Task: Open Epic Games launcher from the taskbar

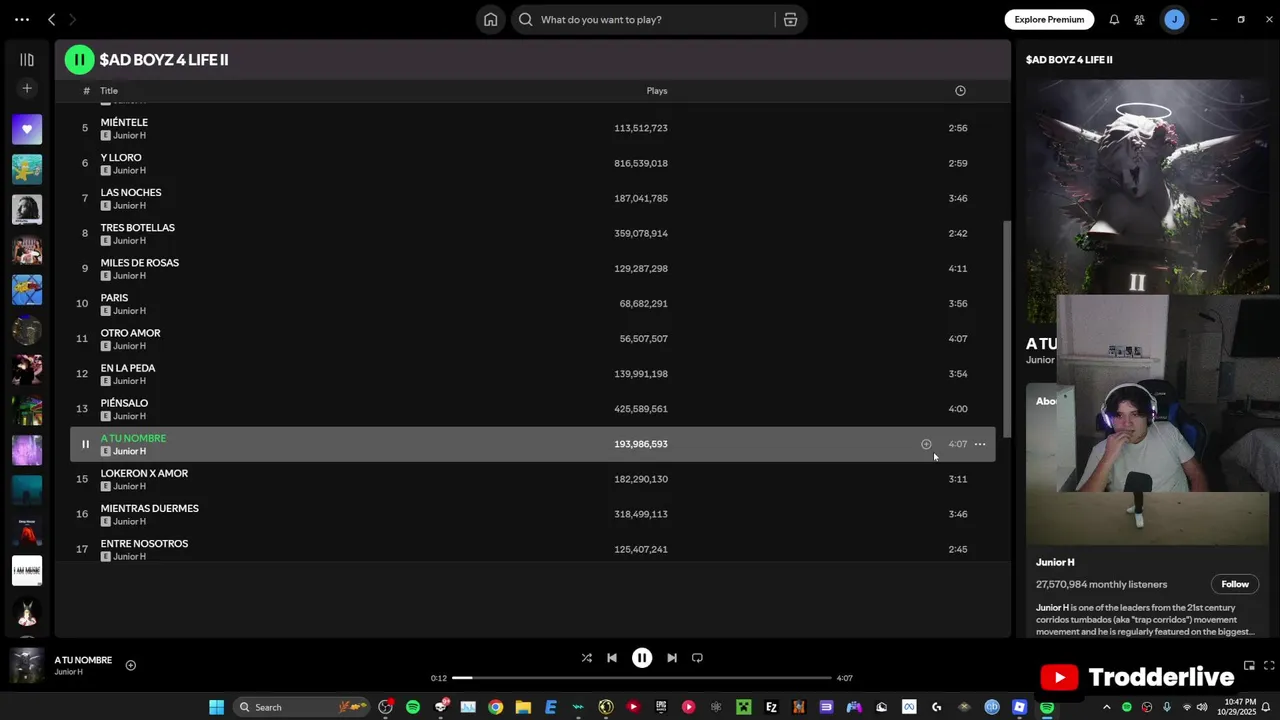Action: coord(661,707)
